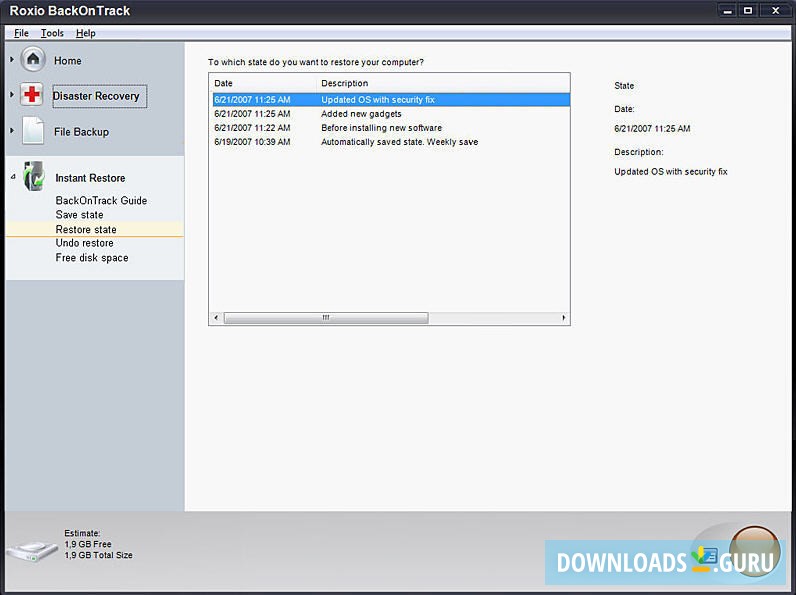This screenshot has height=595, width=796.
Task: Click the horizontal scrollbar thumb
Action: pos(326,318)
